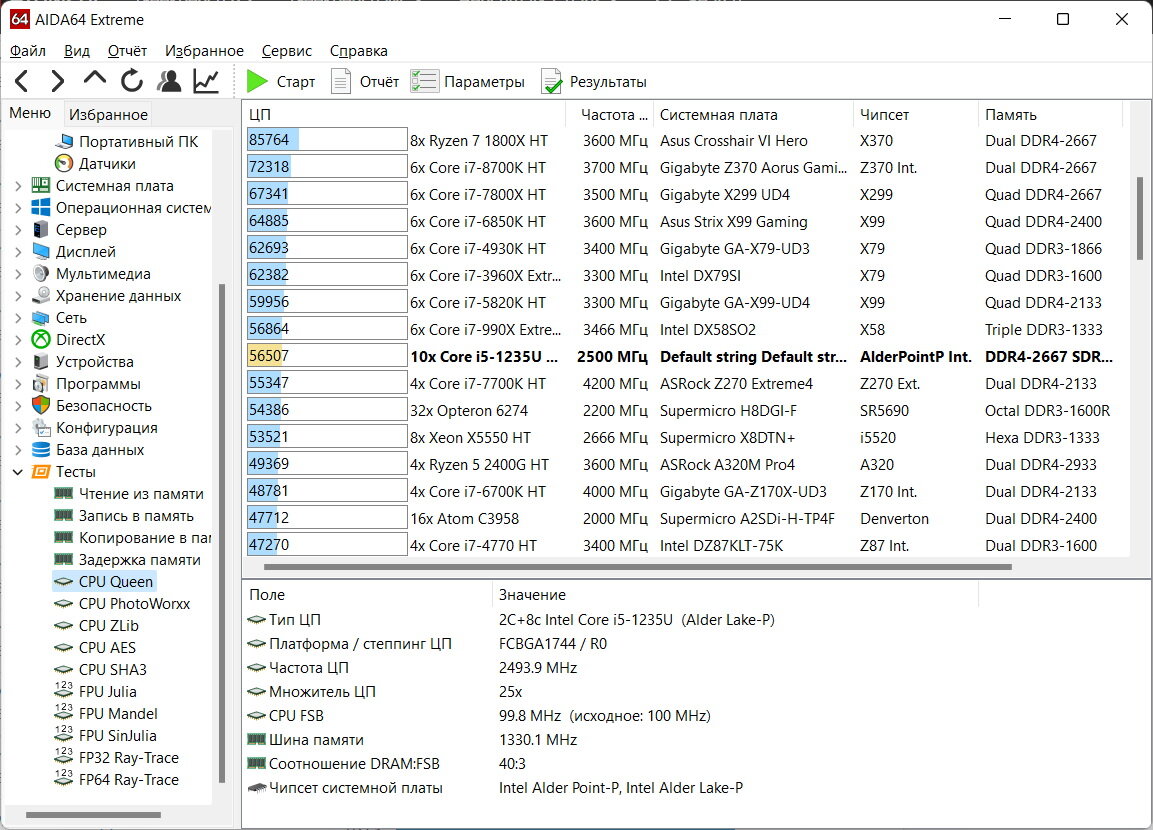The height and width of the screenshot is (830, 1153).
Task: Select the Чтение из памяти test
Action: (x=141, y=494)
